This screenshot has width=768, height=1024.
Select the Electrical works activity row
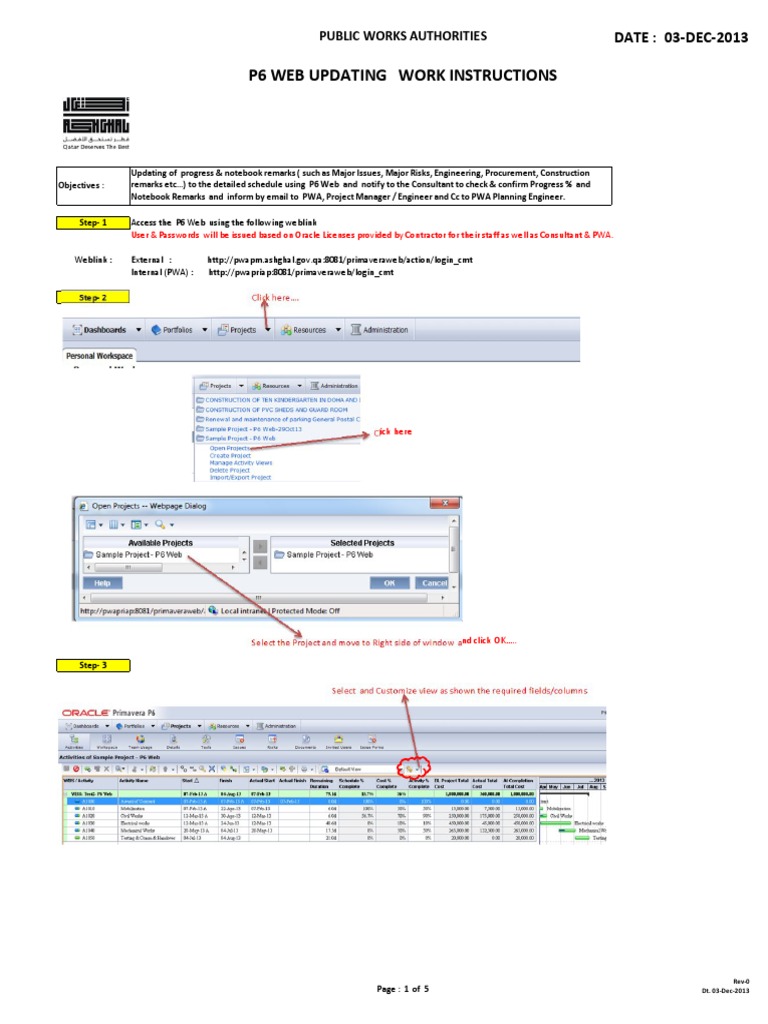coord(302,823)
